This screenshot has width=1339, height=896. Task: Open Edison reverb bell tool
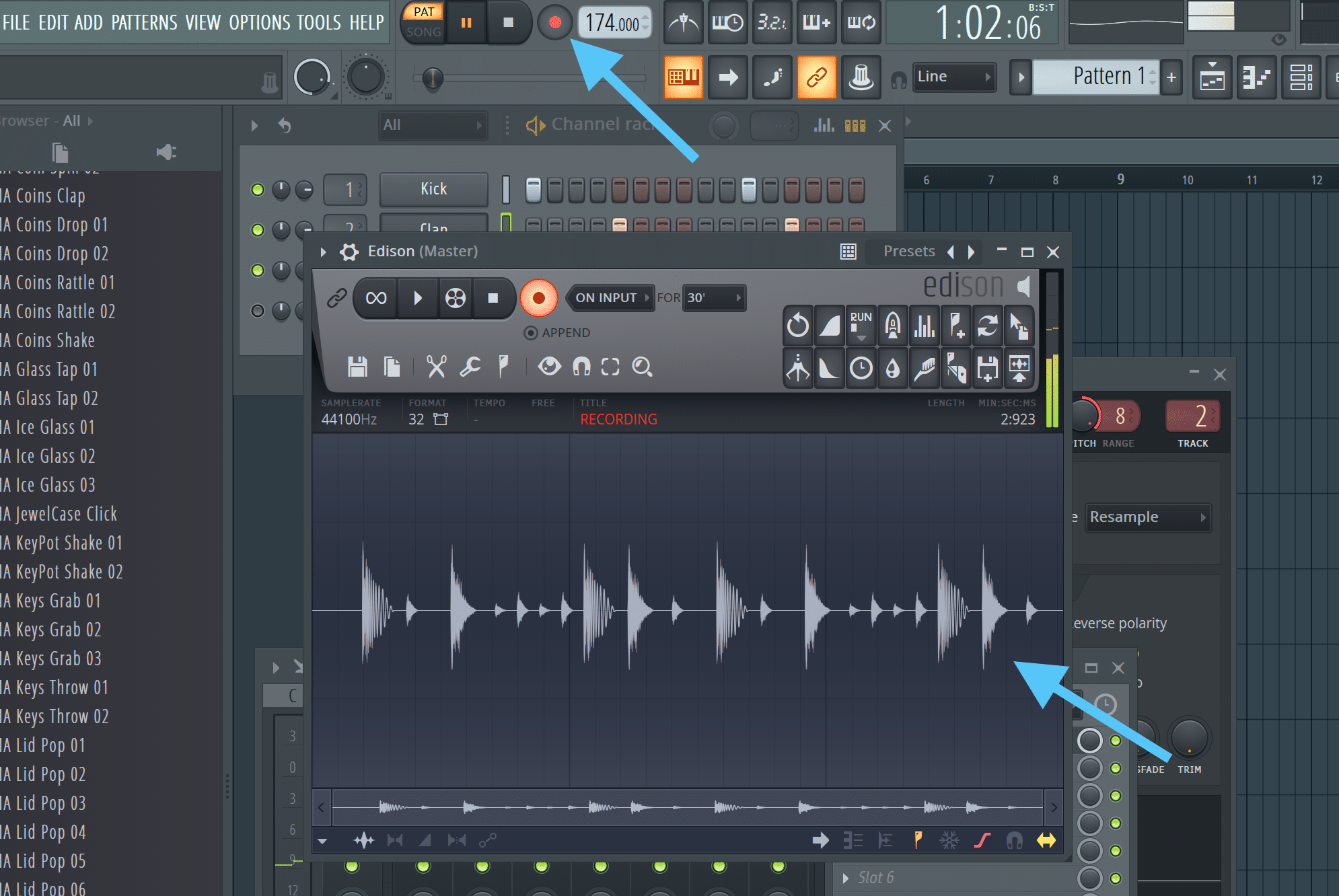click(893, 326)
